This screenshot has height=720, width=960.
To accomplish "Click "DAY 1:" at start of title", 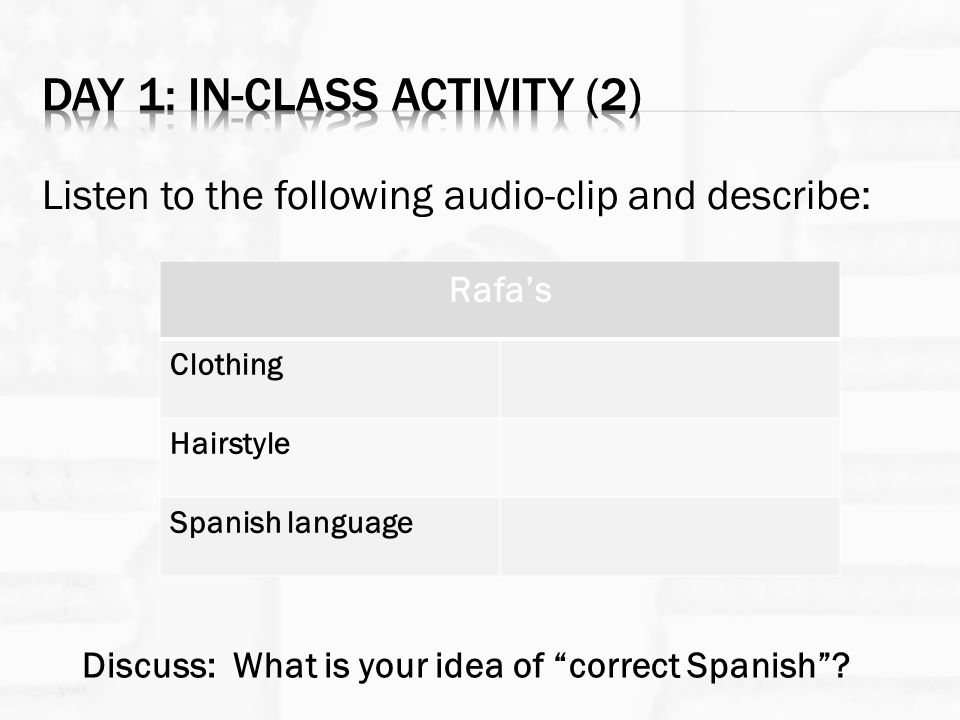I will [109, 96].
